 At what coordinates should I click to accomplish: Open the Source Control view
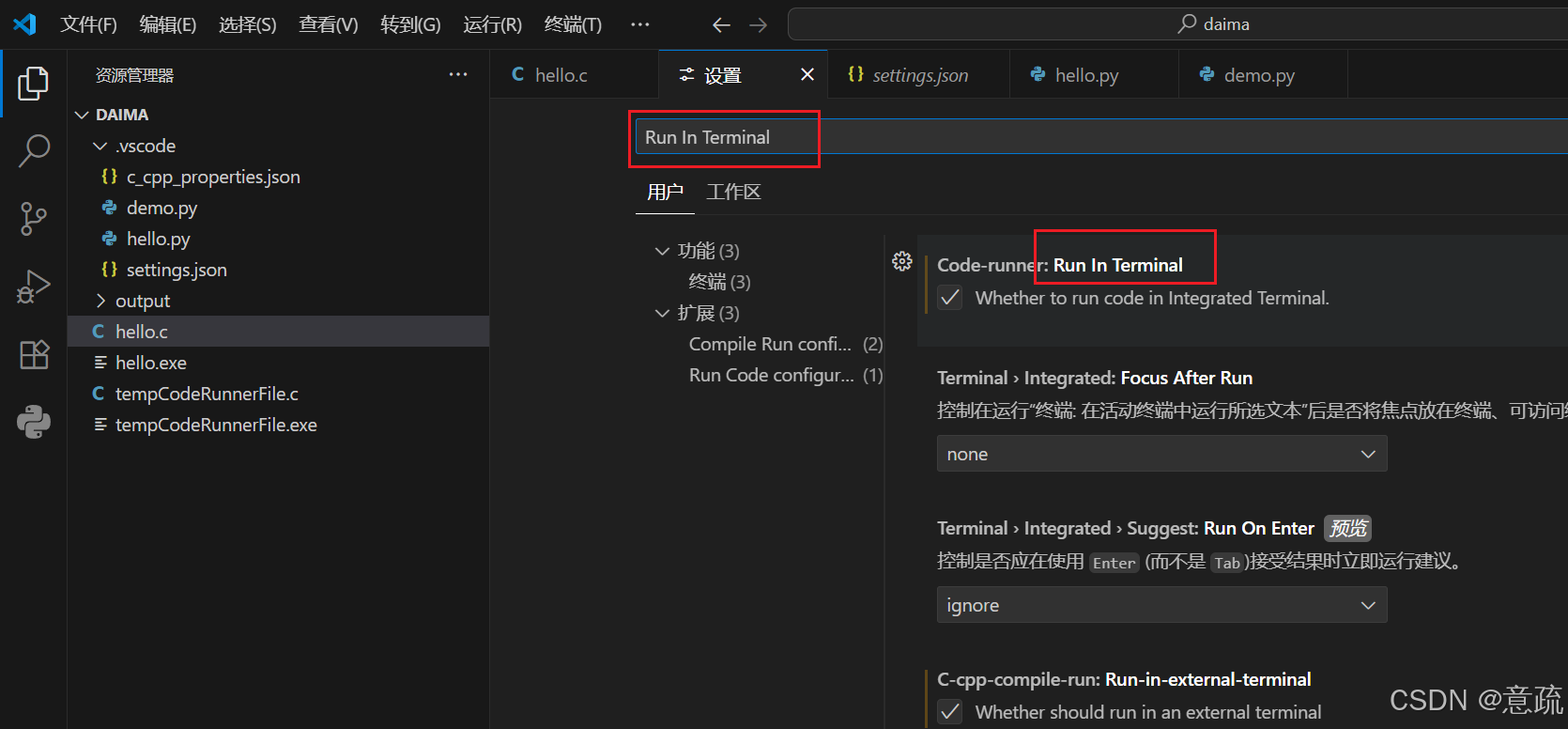[34, 219]
